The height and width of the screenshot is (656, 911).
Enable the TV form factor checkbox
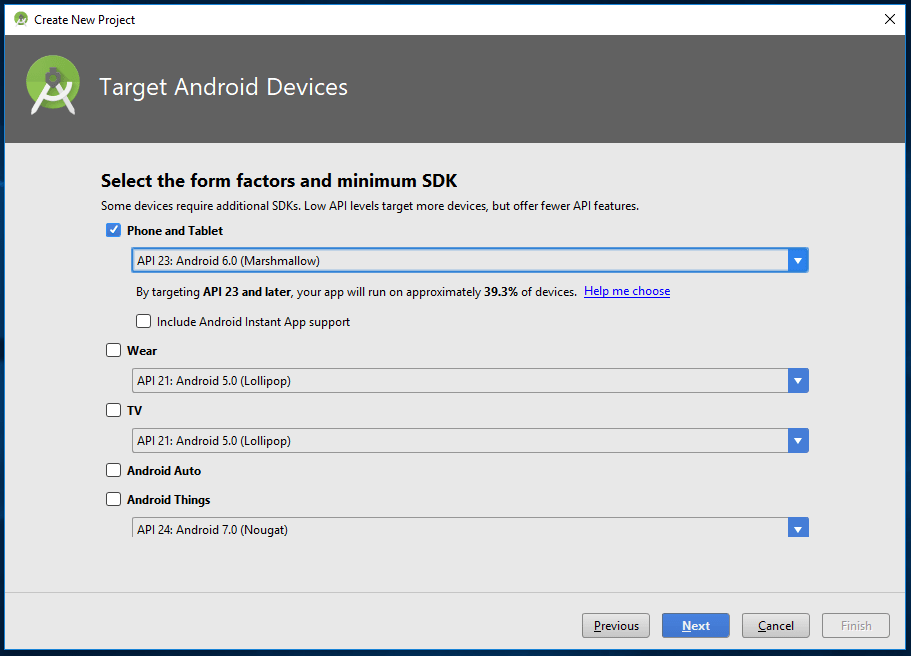pyautogui.click(x=113, y=410)
